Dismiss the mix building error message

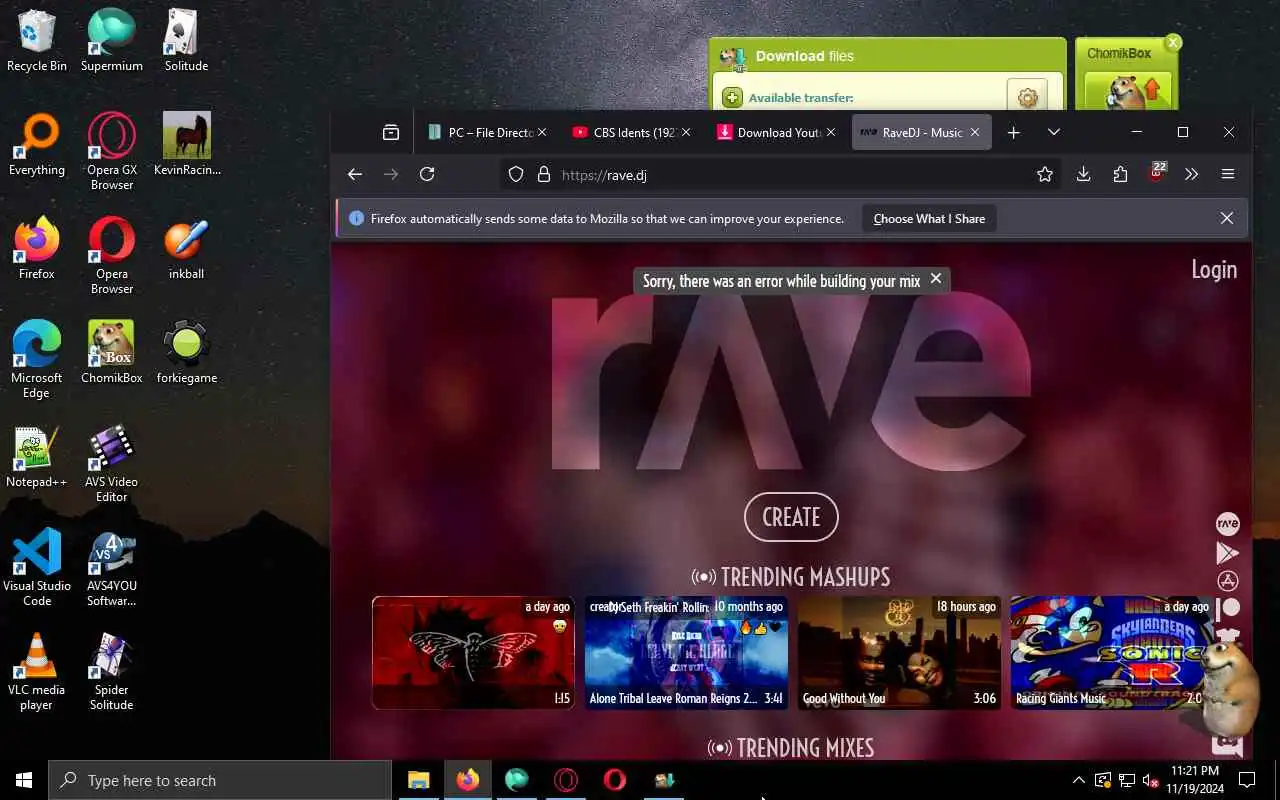coord(936,279)
